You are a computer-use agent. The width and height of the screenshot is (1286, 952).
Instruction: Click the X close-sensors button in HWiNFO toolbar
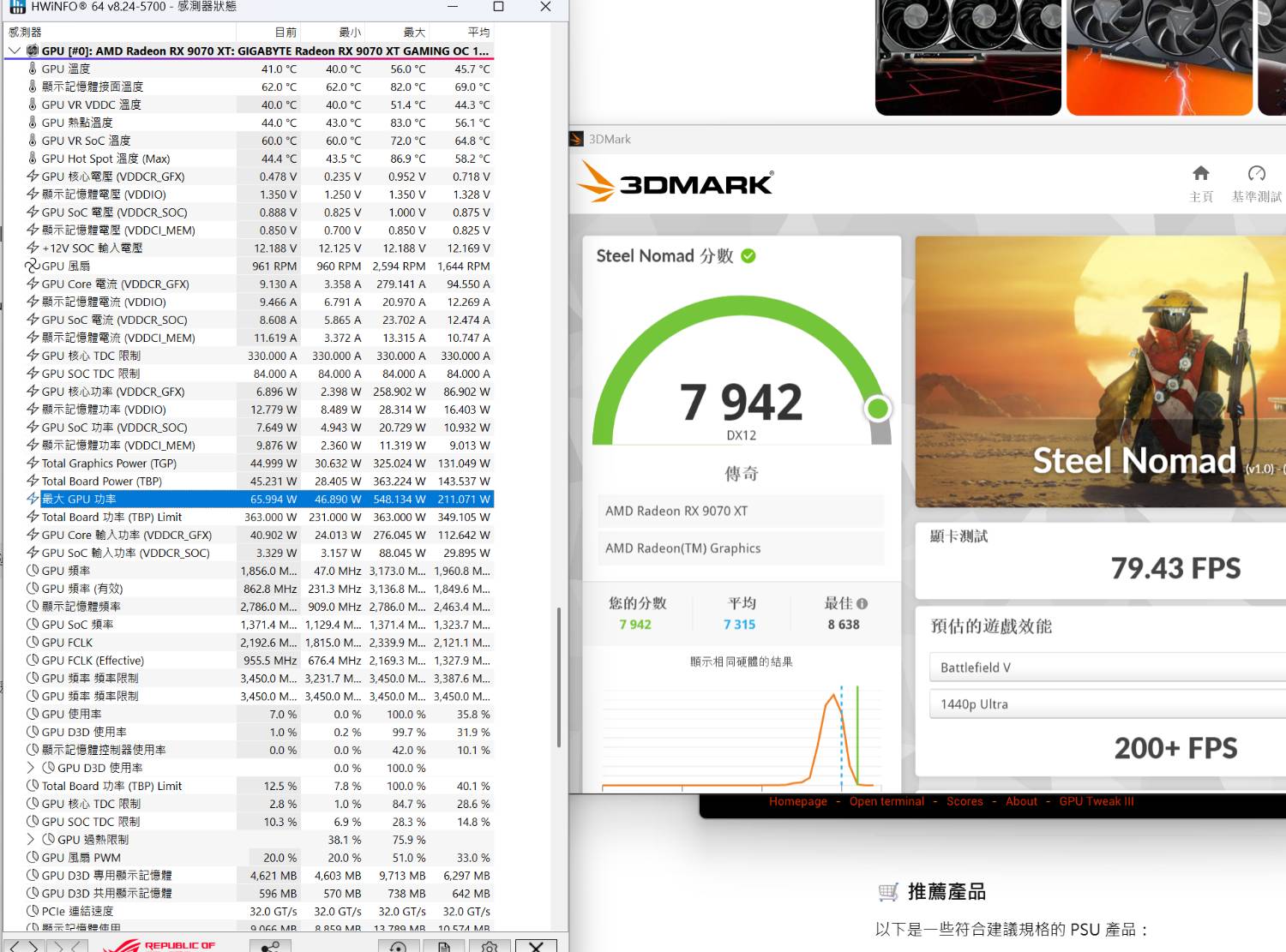click(536, 946)
